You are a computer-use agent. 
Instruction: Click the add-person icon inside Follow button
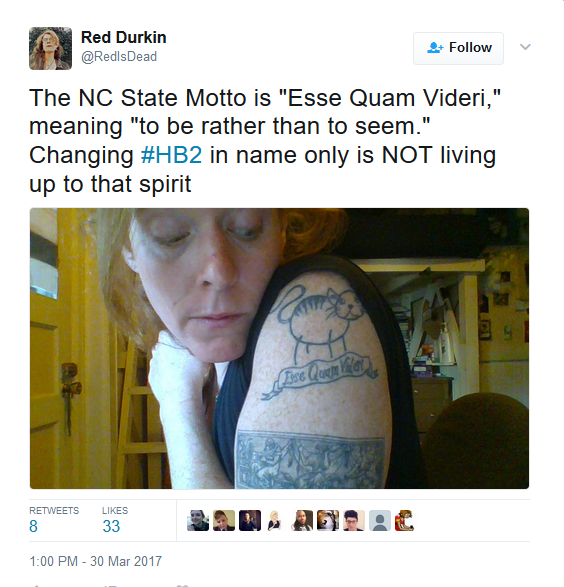(x=435, y=48)
